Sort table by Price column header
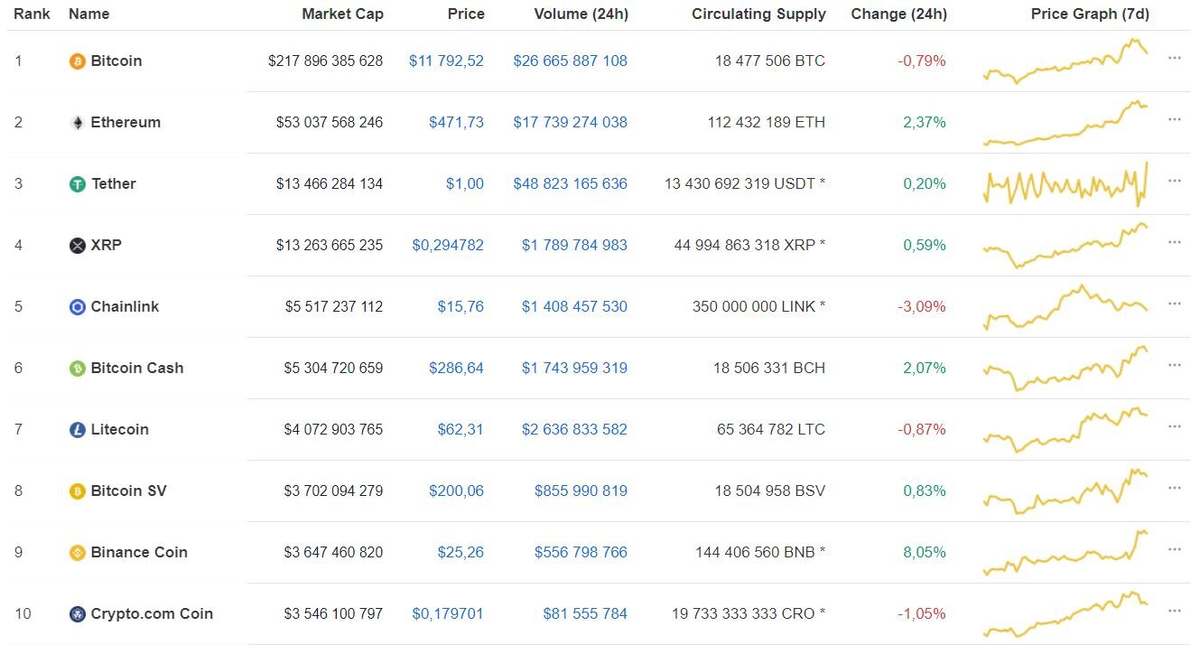The height and width of the screenshot is (645, 1200). pos(466,14)
